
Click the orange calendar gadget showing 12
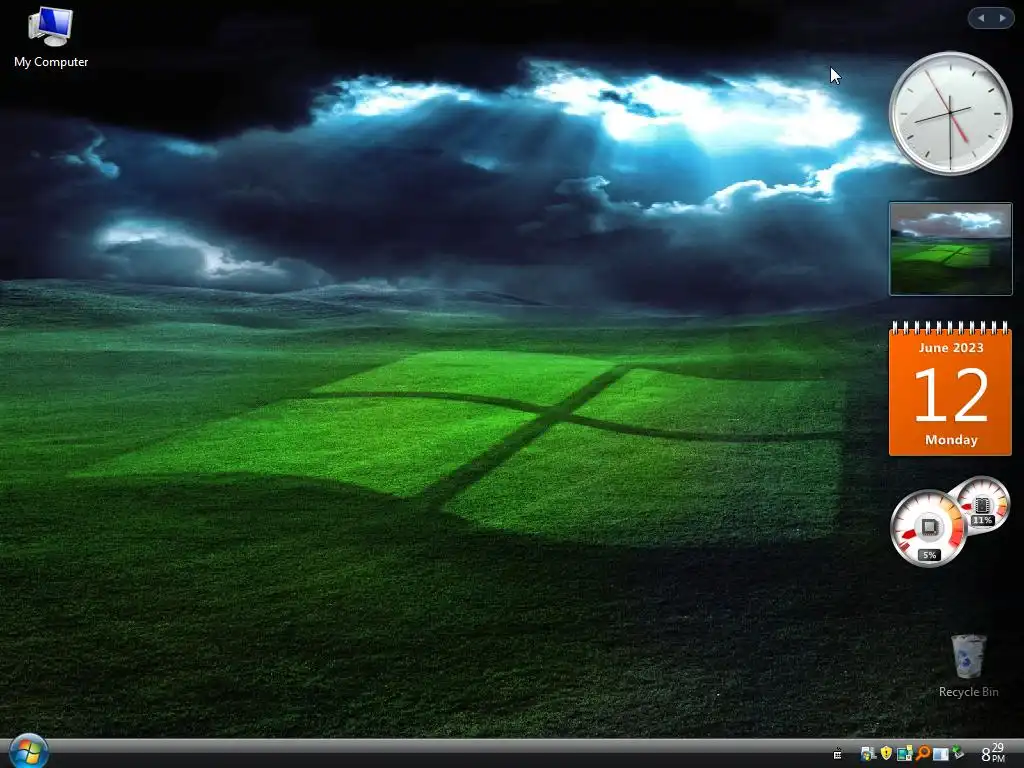[x=950, y=388]
